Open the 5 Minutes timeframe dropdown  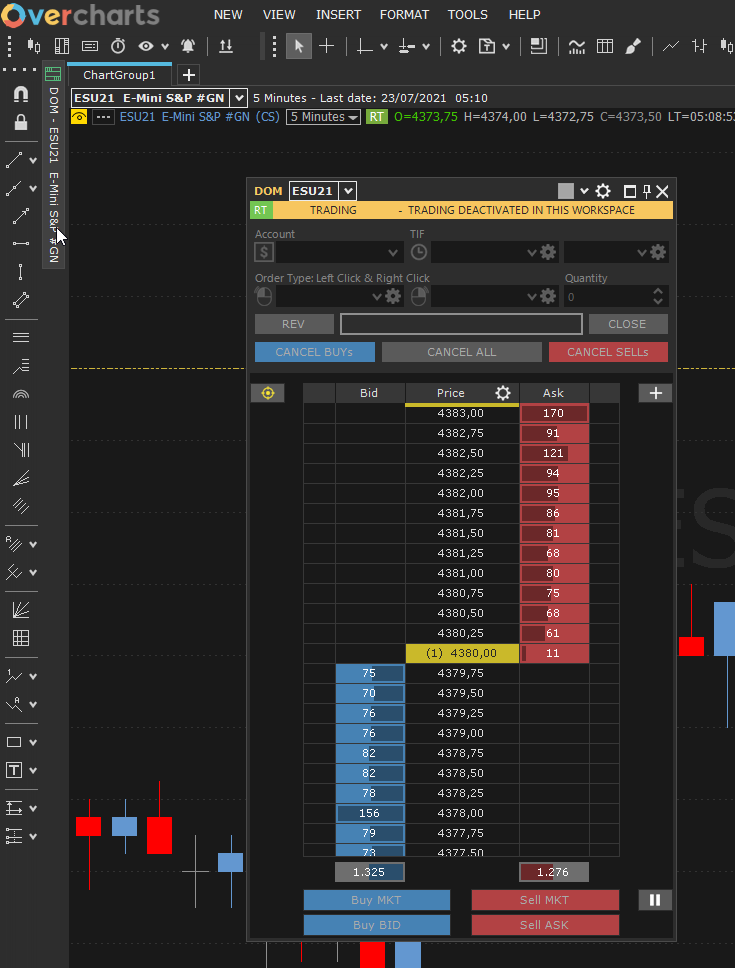tap(324, 117)
